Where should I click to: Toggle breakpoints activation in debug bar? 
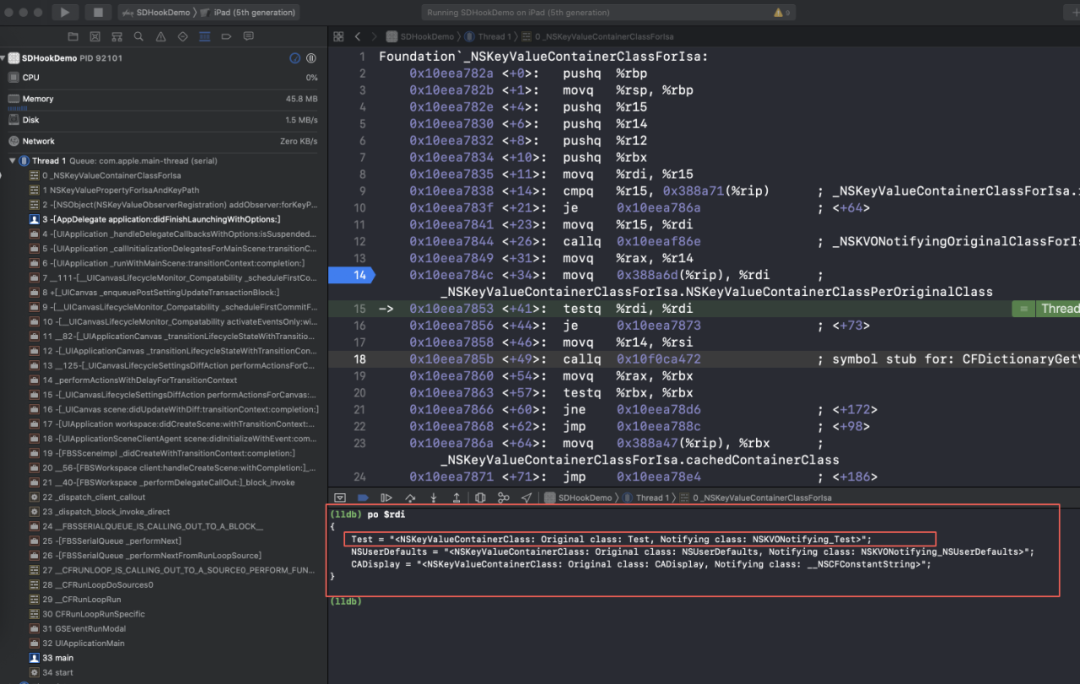363,497
